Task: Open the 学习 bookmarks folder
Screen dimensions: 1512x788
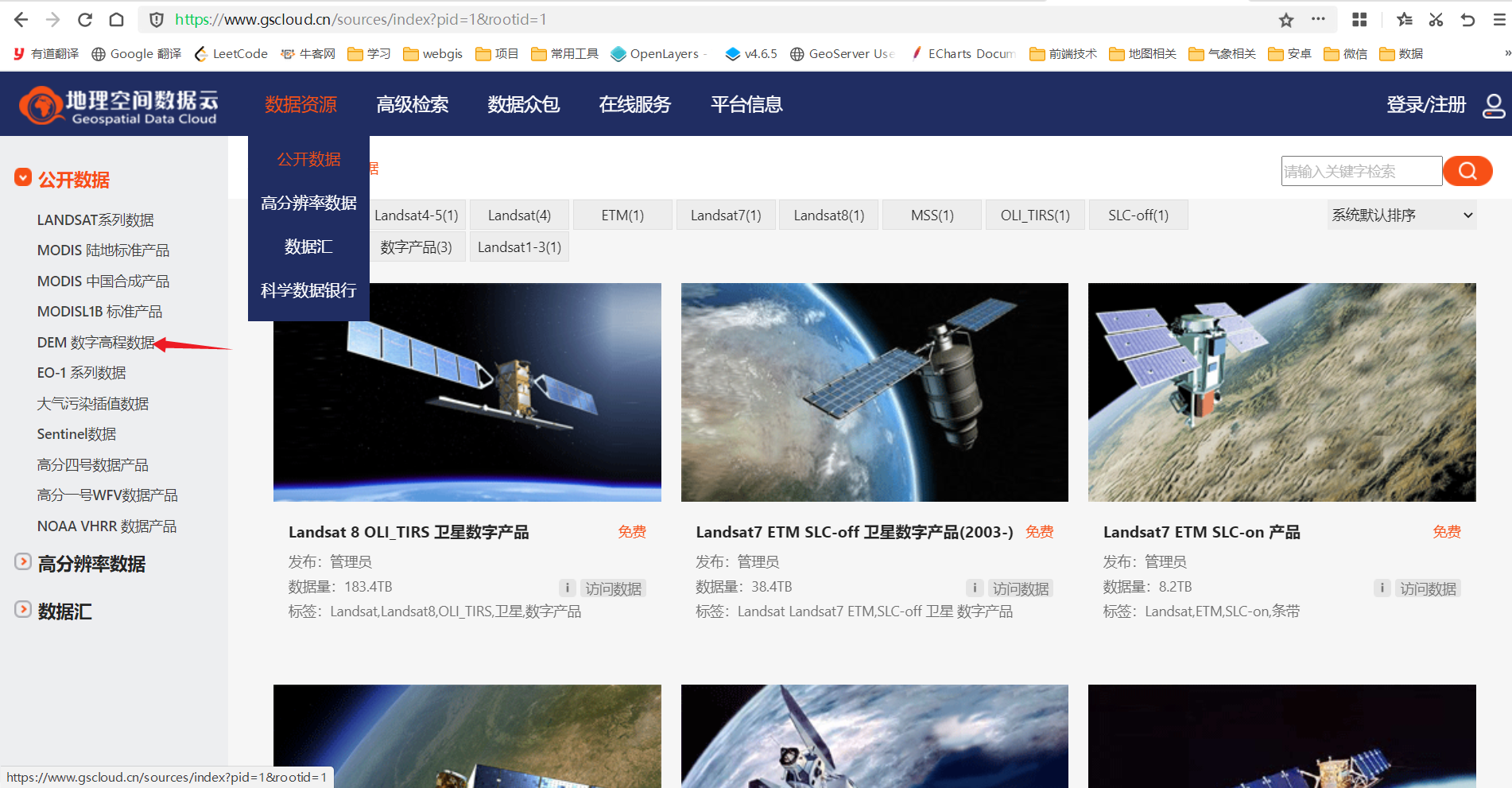Action: [x=369, y=53]
